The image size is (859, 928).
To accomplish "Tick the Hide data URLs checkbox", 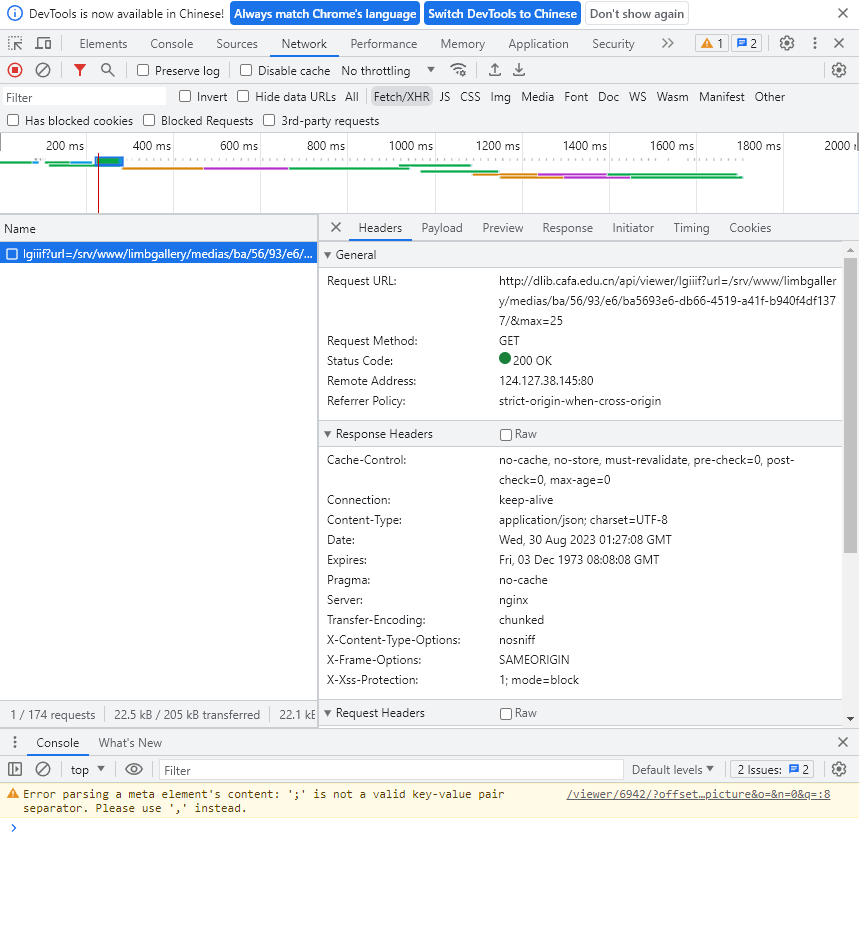I will [243, 97].
